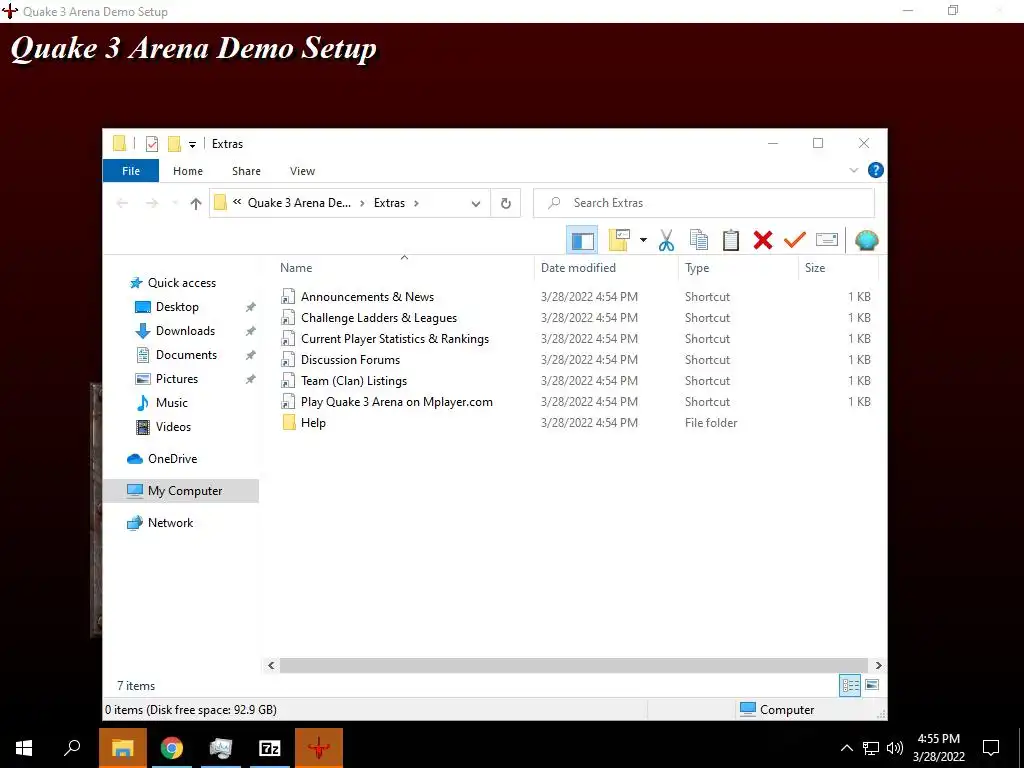This screenshot has width=1024, height=768.
Task: Open the Home ribbon tab
Action: click(x=188, y=171)
